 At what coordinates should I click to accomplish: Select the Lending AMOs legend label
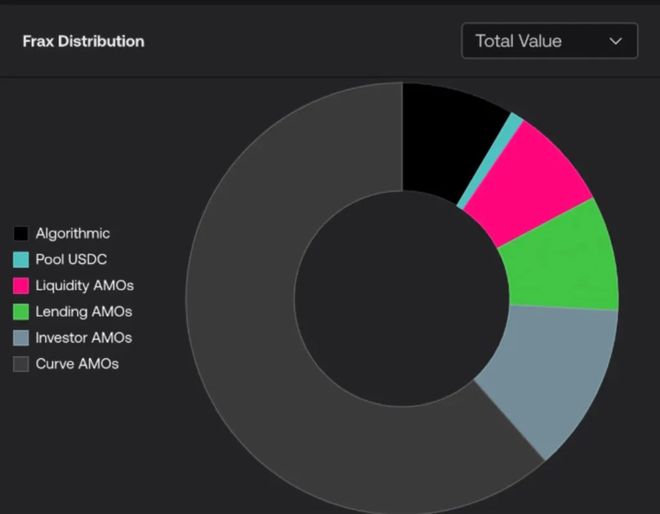(x=84, y=312)
